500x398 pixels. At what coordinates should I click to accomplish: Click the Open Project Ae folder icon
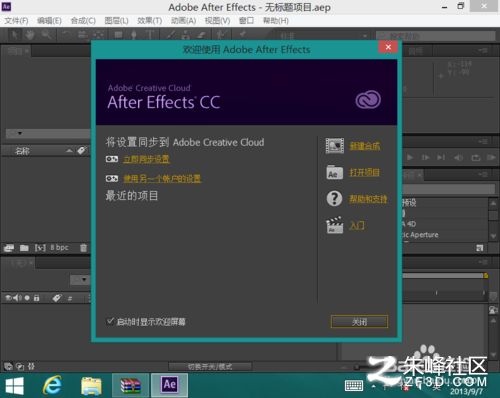click(335, 172)
